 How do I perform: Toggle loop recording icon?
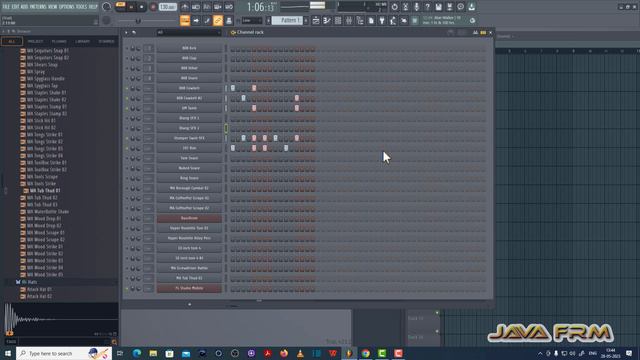(229, 7)
